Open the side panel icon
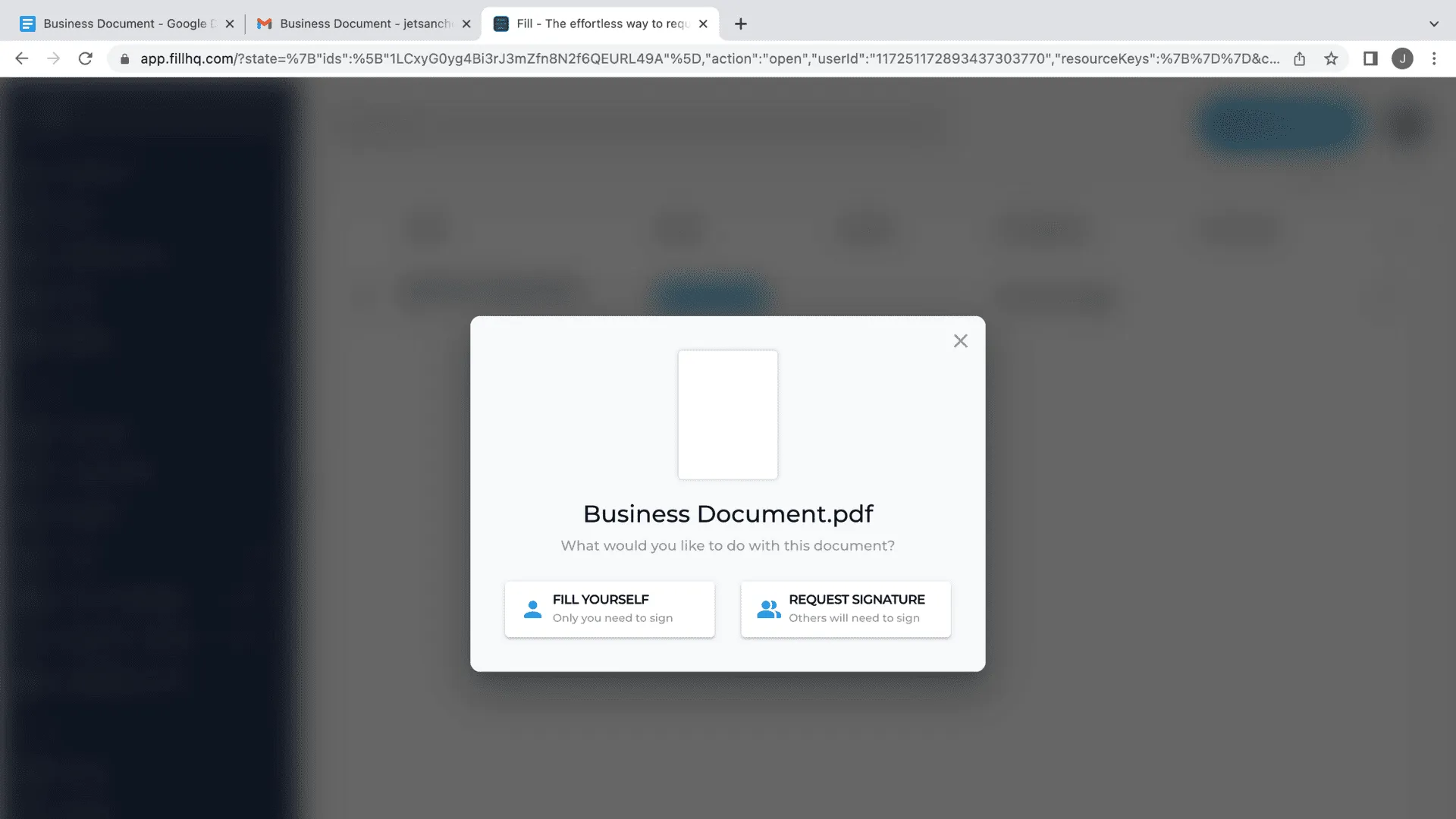The height and width of the screenshot is (819, 1456). (x=1370, y=58)
